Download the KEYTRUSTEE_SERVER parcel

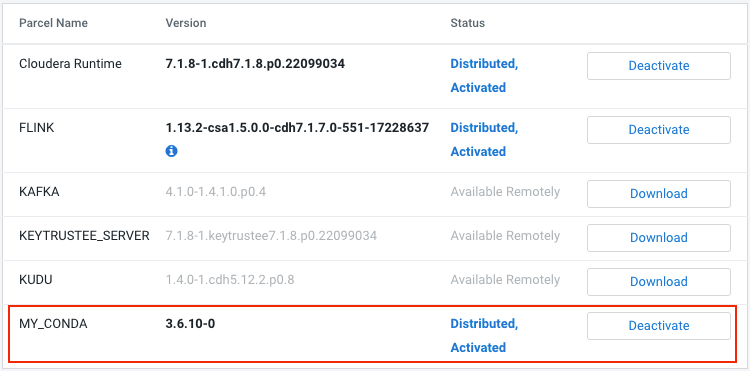[659, 238]
